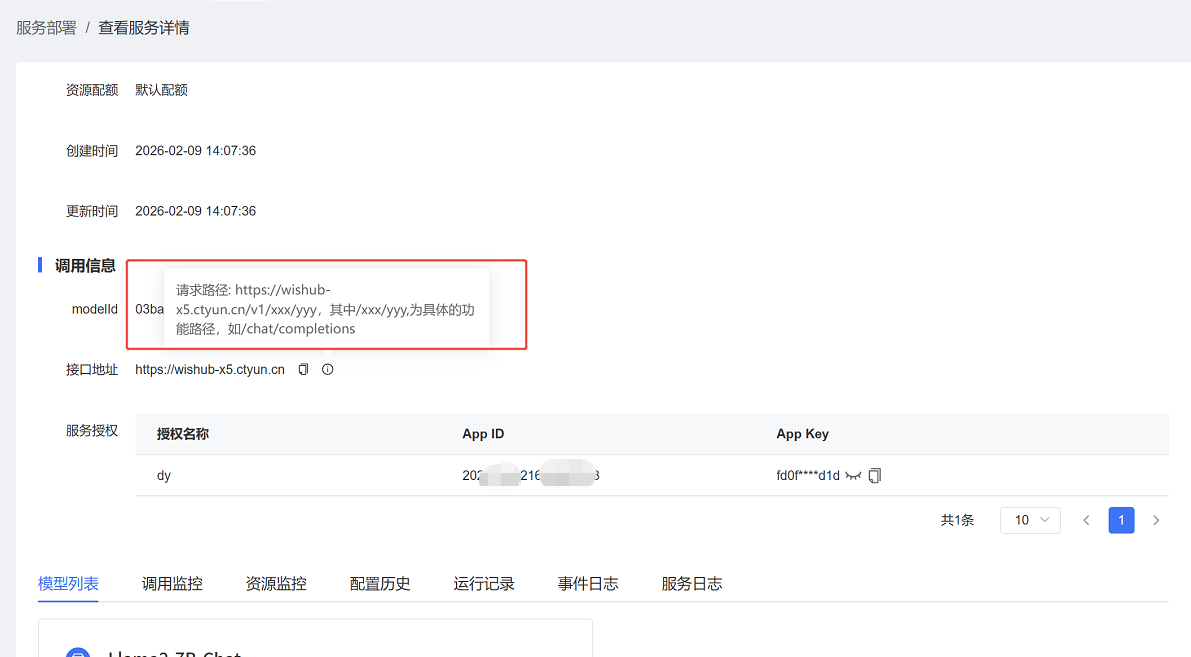Click the model icon in the model card
This screenshot has height=657, width=1191.
pyautogui.click(x=78, y=653)
